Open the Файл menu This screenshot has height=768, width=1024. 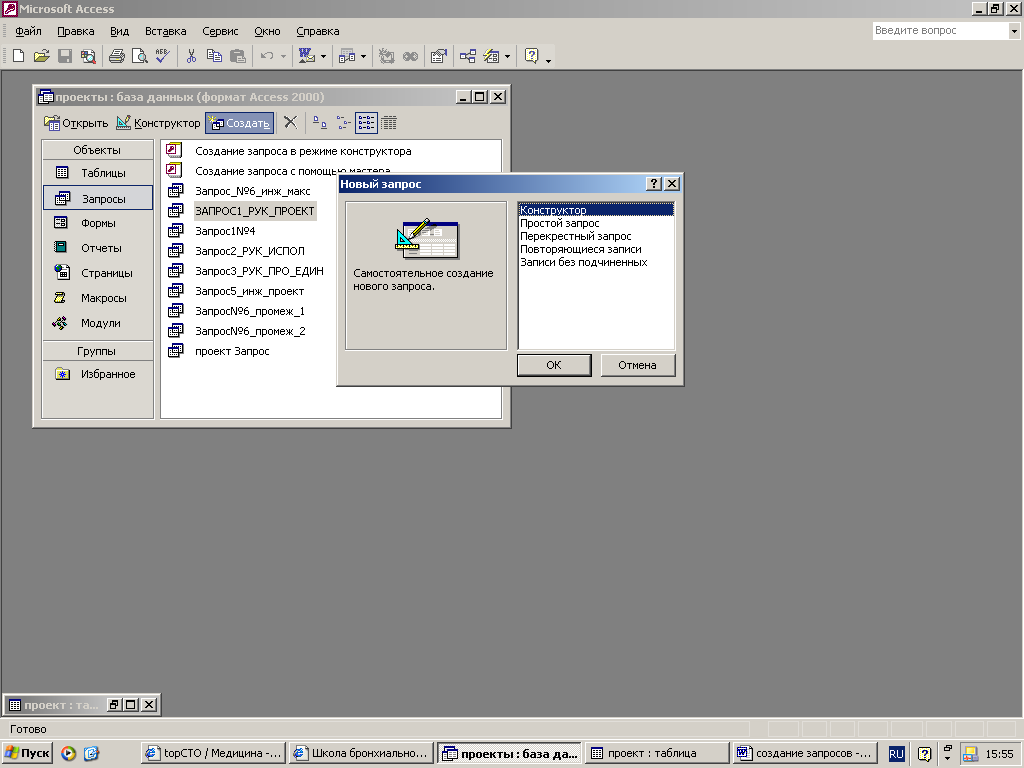click(x=28, y=31)
